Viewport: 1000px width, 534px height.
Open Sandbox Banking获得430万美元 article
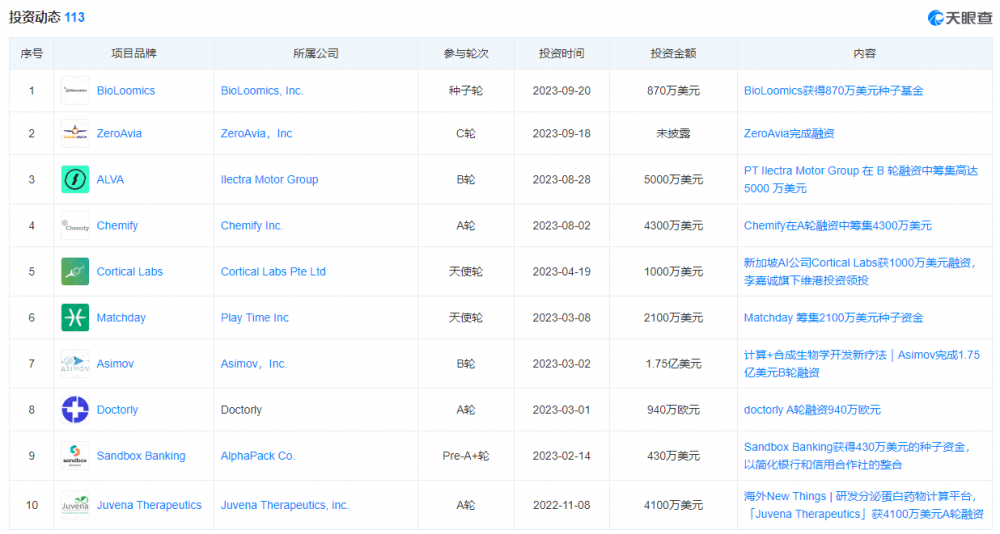(x=857, y=456)
